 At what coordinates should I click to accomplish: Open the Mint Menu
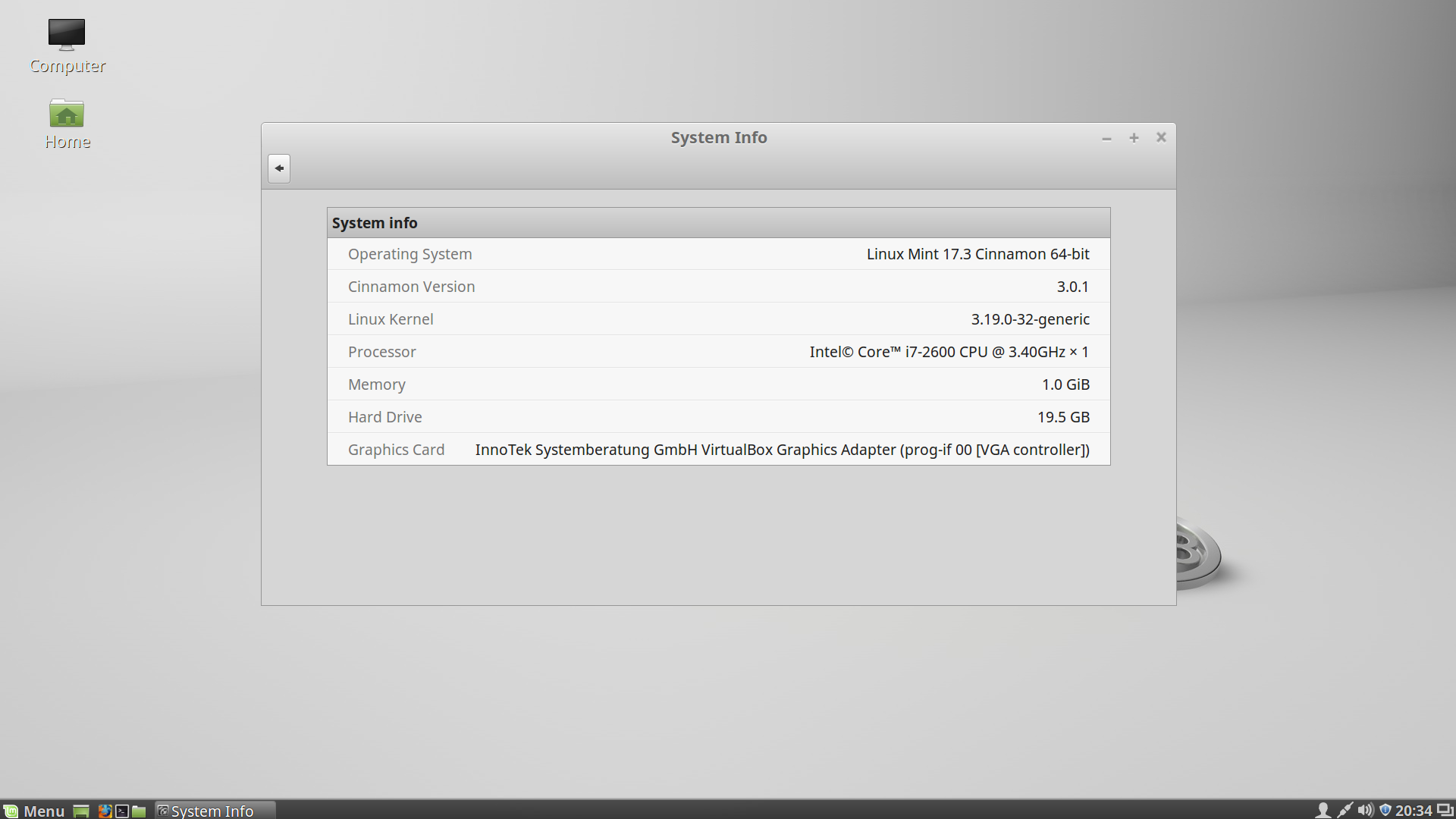click(34, 811)
